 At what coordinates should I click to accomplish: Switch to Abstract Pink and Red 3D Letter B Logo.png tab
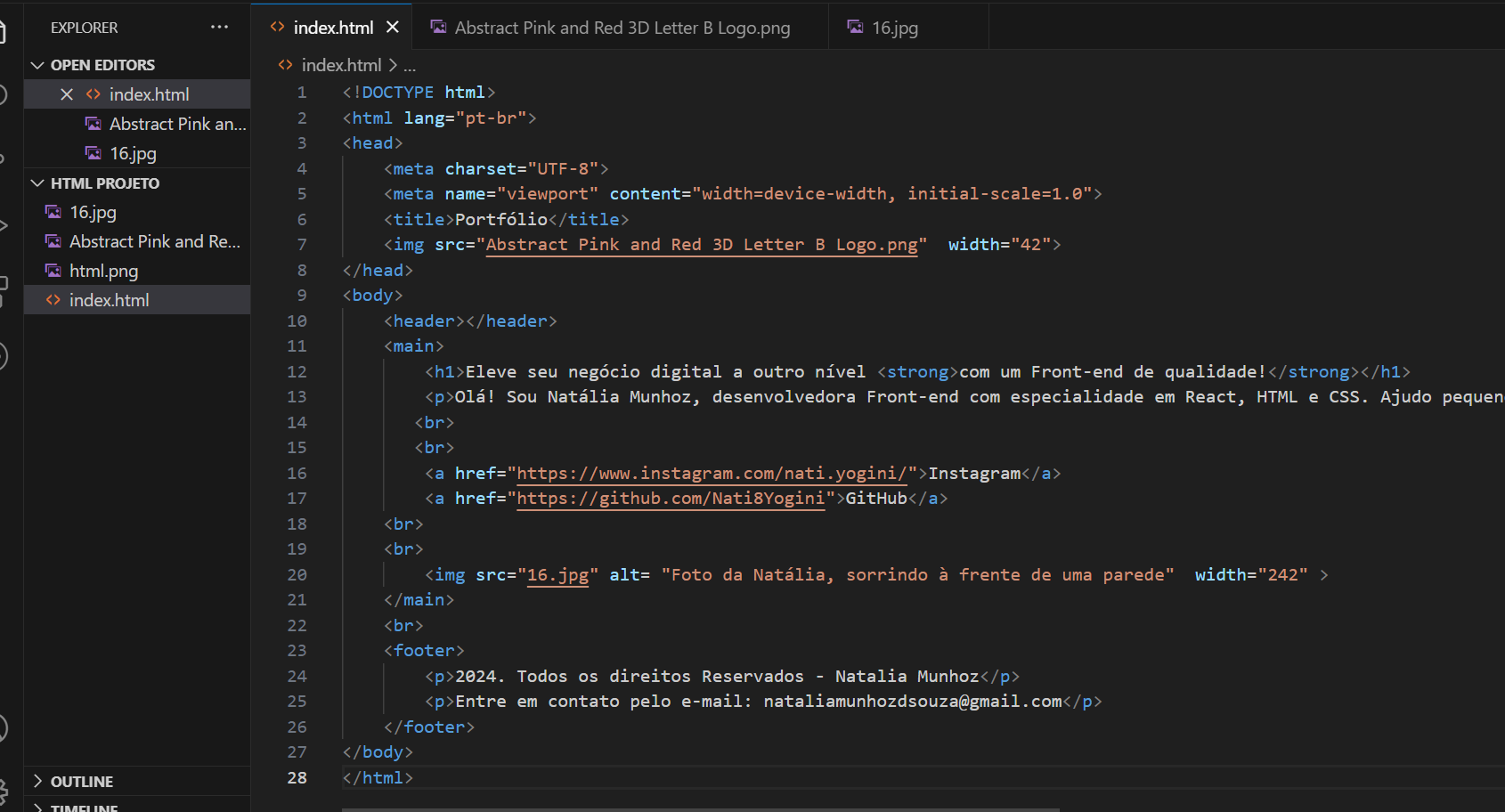[x=622, y=28]
